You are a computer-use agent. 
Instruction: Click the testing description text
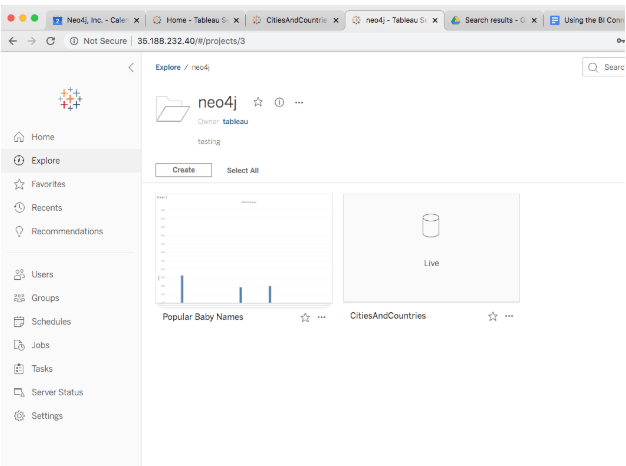click(x=209, y=141)
